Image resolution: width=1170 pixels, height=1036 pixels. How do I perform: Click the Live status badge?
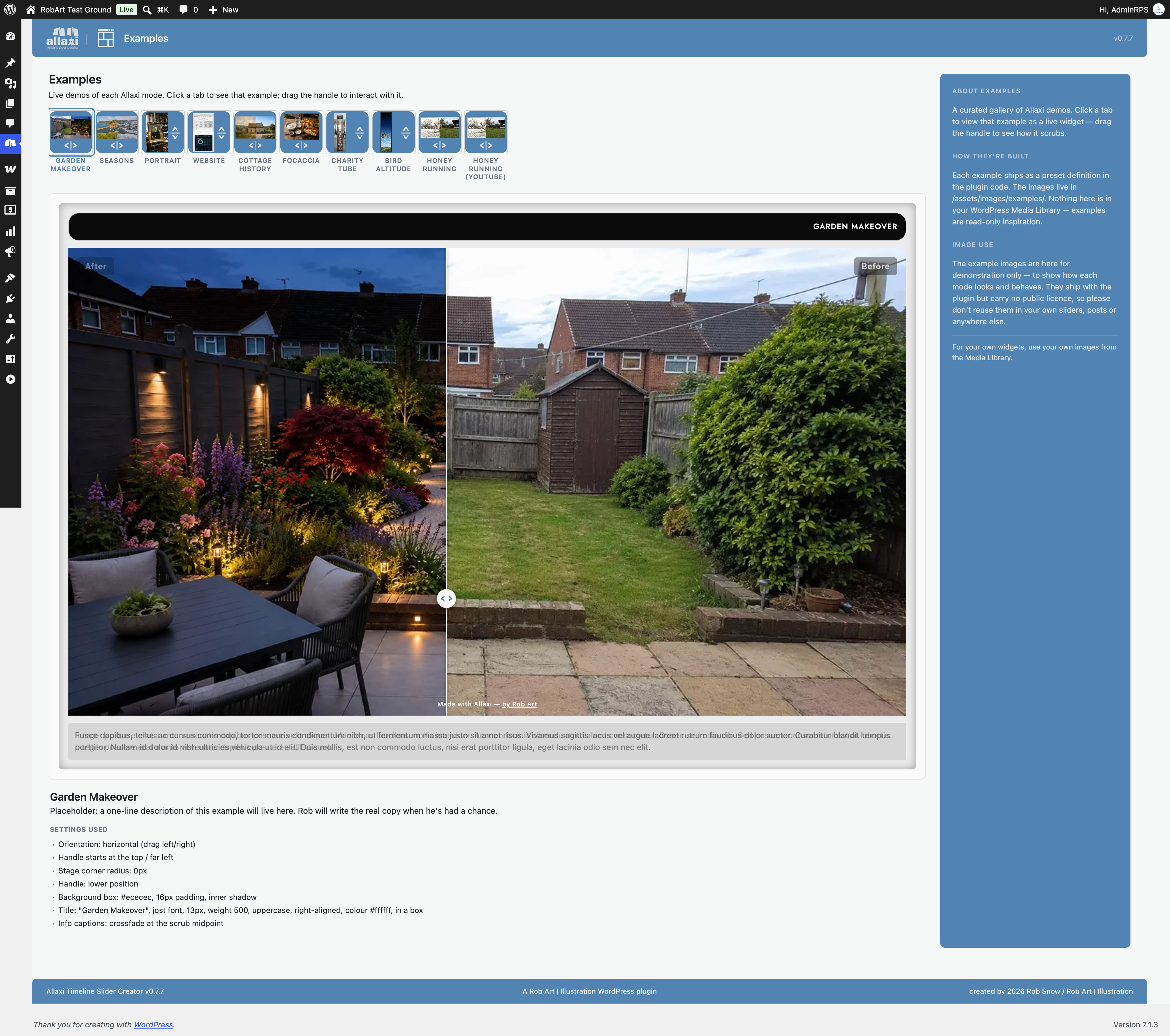(x=127, y=10)
